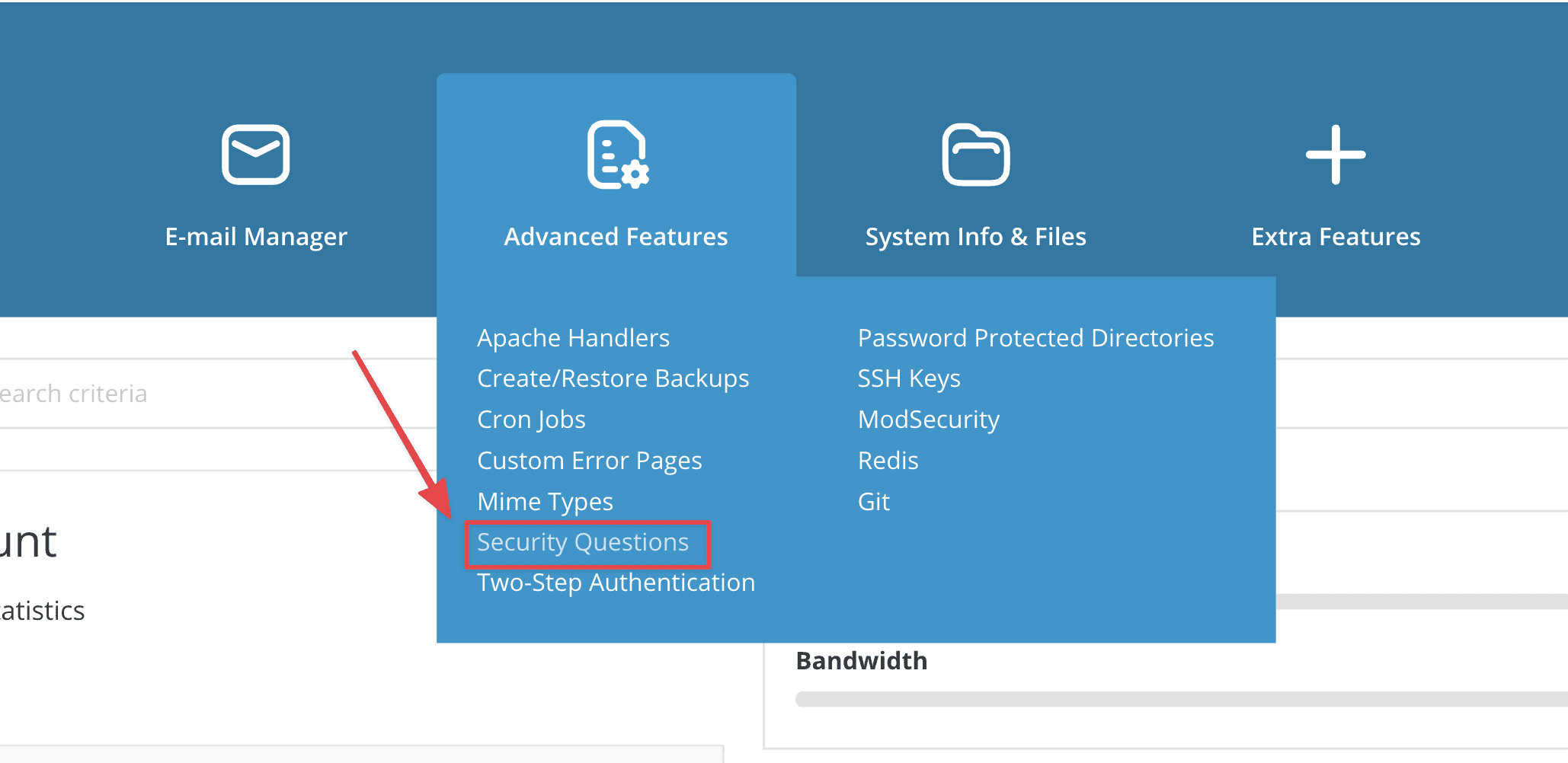Select Apache Handlers from the menu
The width and height of the screenshot is (1568, 763).
(573, 337)
